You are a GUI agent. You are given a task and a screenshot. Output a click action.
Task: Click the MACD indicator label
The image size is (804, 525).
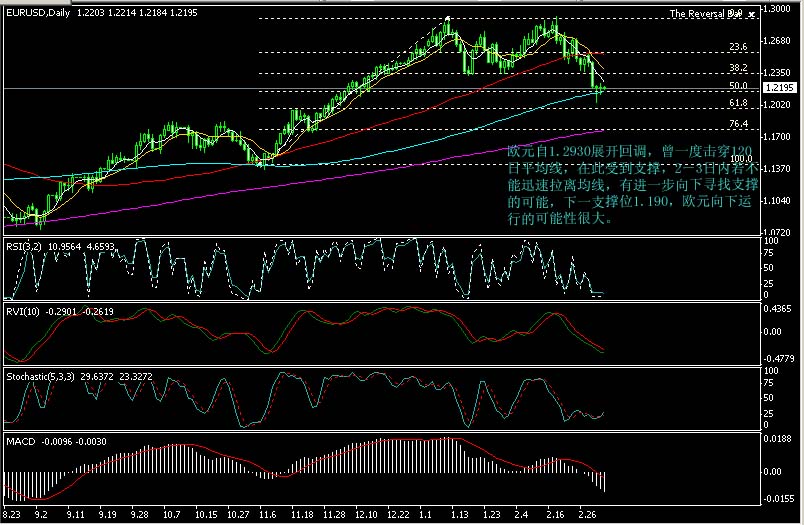coord(21,441)
